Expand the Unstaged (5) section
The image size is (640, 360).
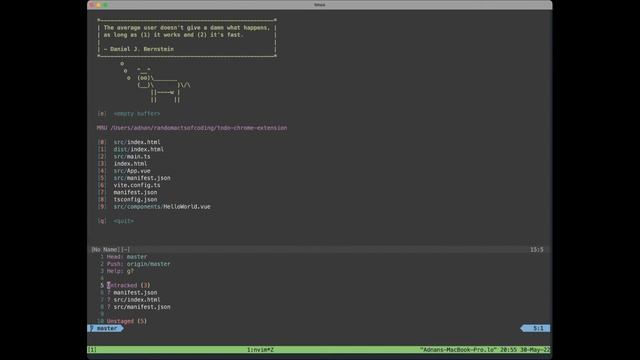pyautogui.click(x=127, y=321)
